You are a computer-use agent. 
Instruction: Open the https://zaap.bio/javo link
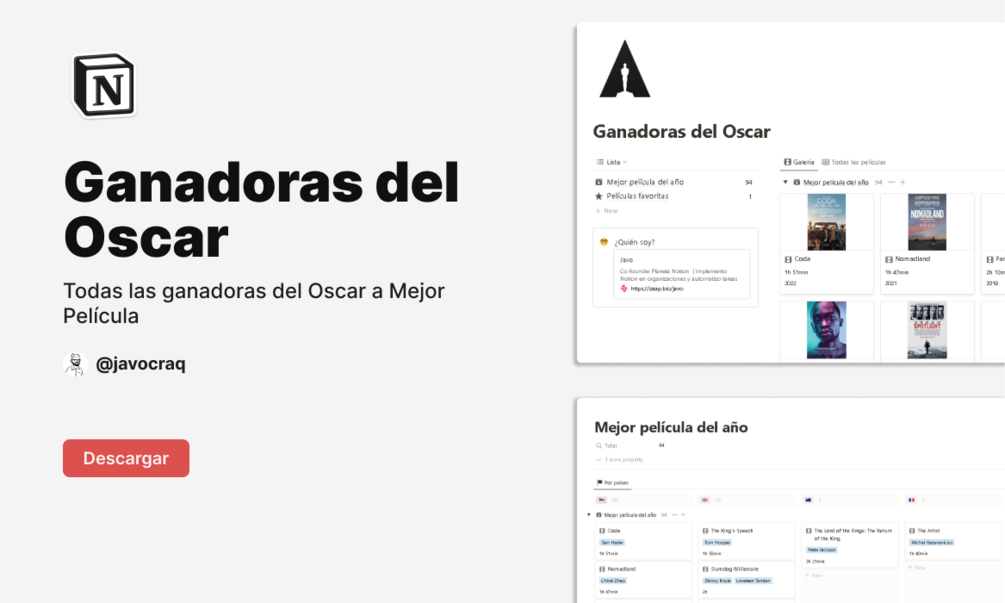(x=657, y=289)
